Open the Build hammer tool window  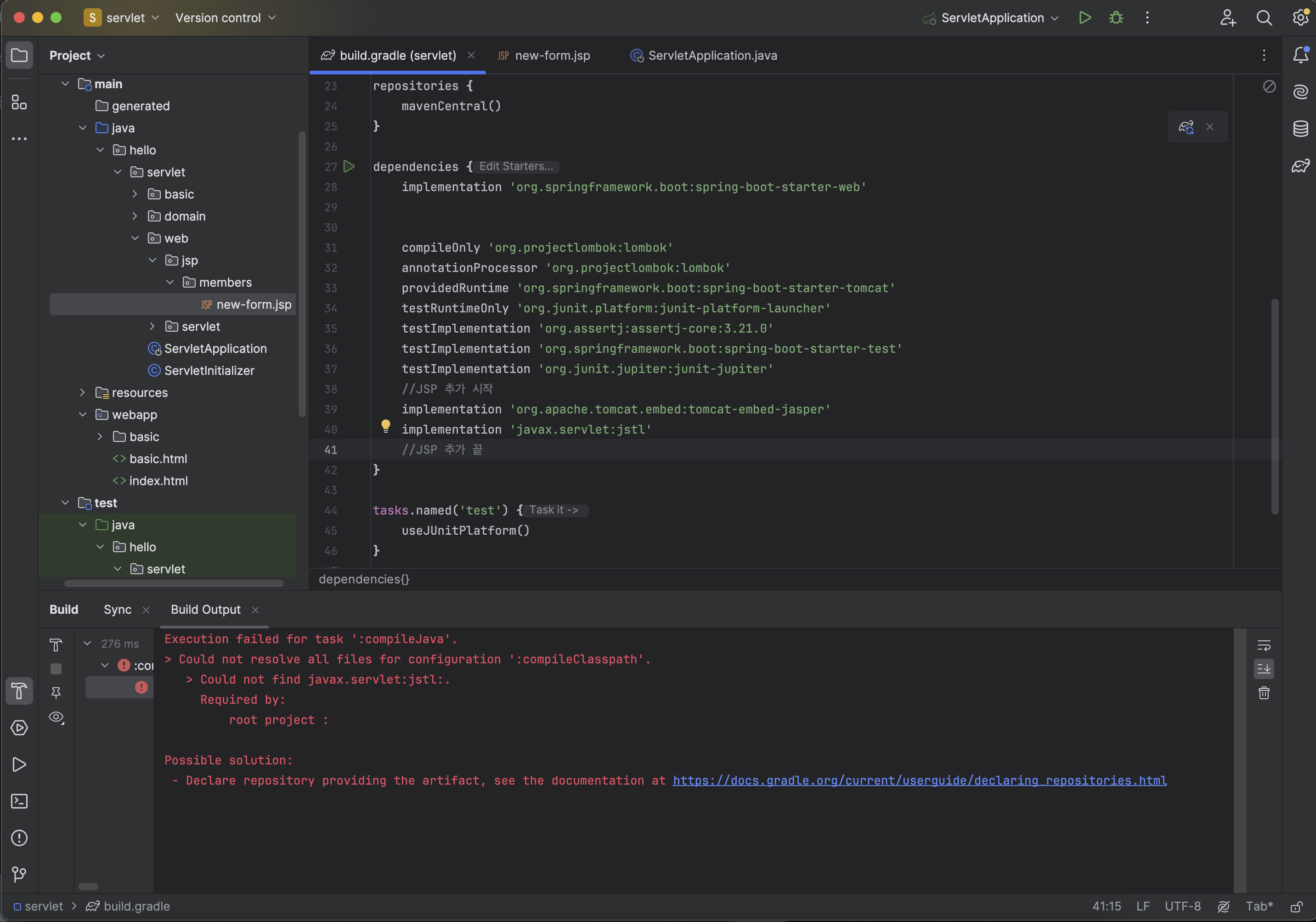[19, 691]
